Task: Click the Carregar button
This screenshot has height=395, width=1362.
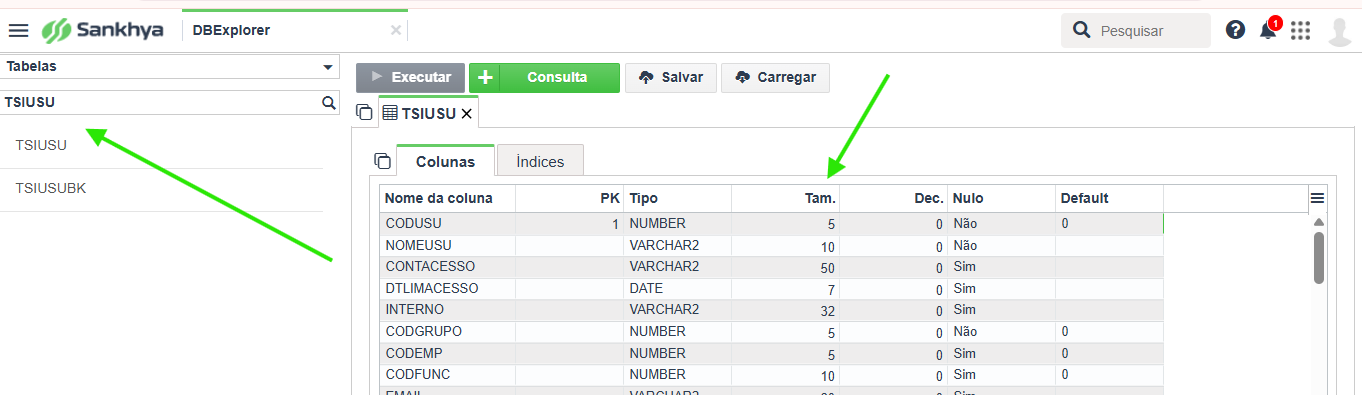Action: point(775,77)
